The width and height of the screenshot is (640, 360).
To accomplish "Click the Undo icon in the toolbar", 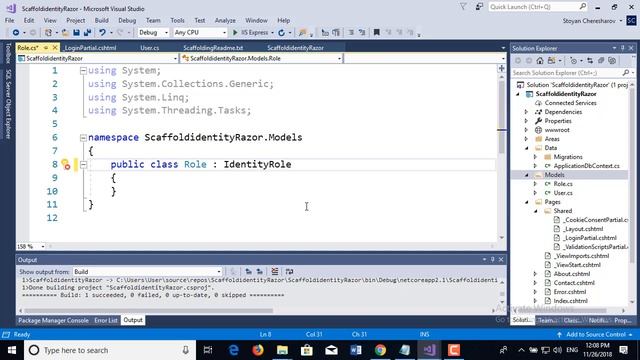I will point(102,32).
